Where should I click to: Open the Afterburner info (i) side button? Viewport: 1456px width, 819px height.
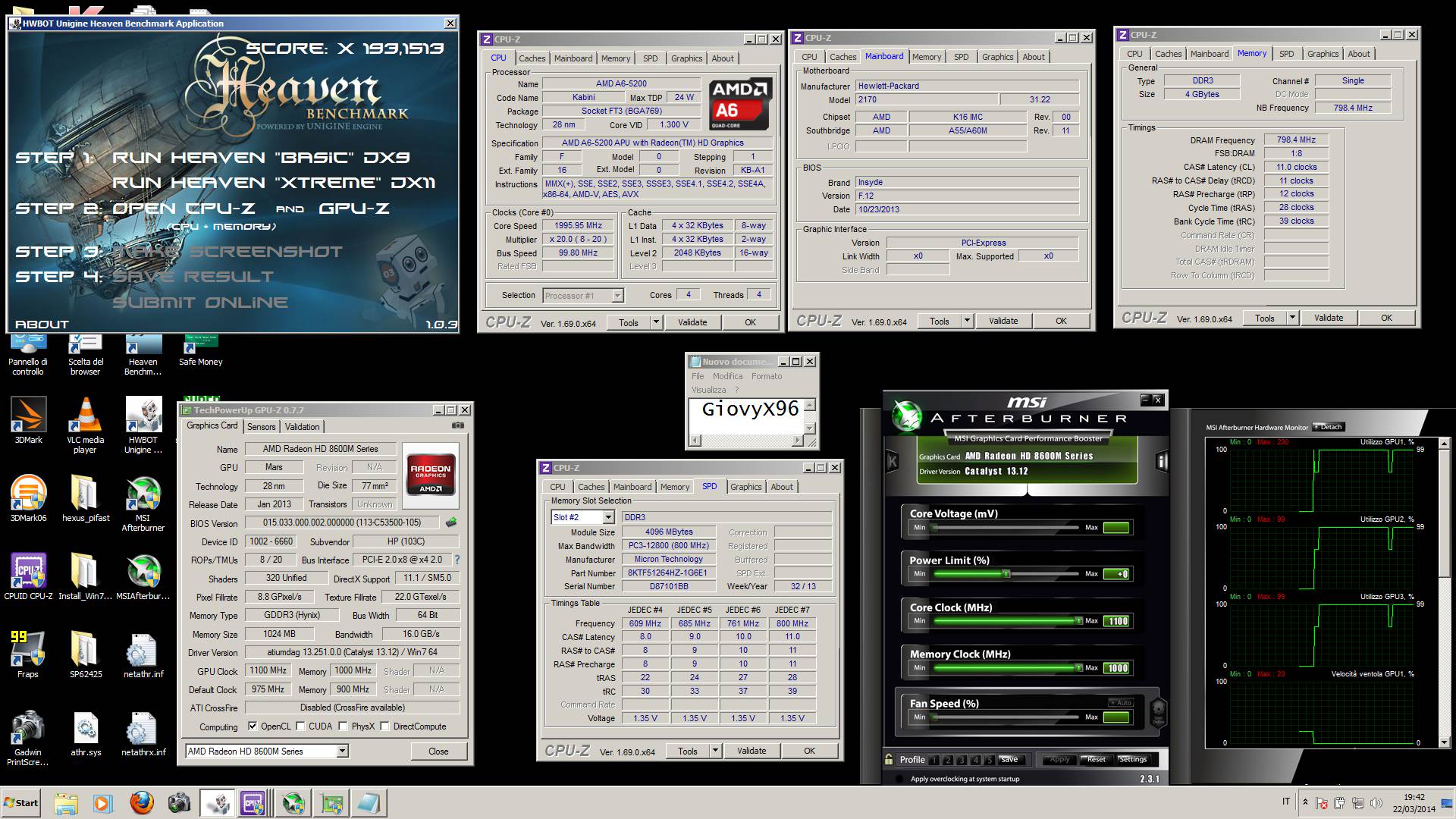(x=1161, y=460)
